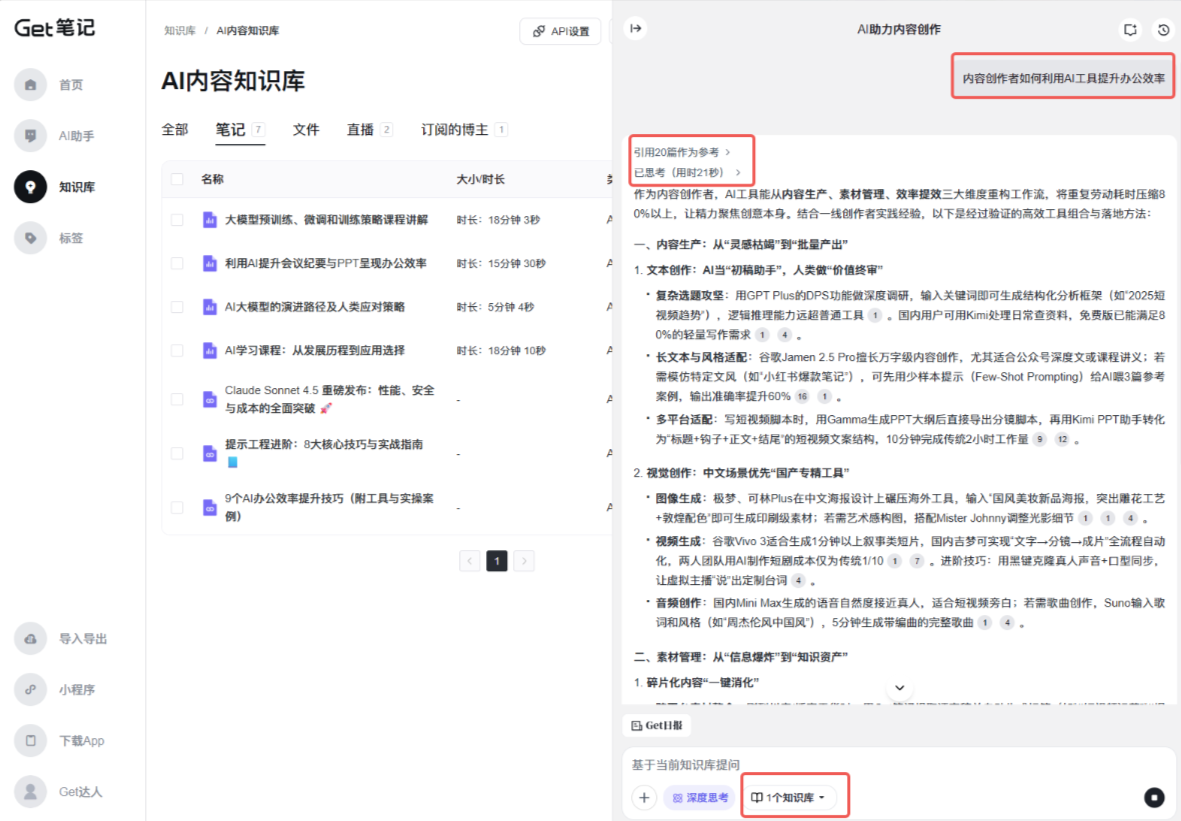The image size is (1181, 821).
Task: Open chat history clock icon
Action: 1163,30
